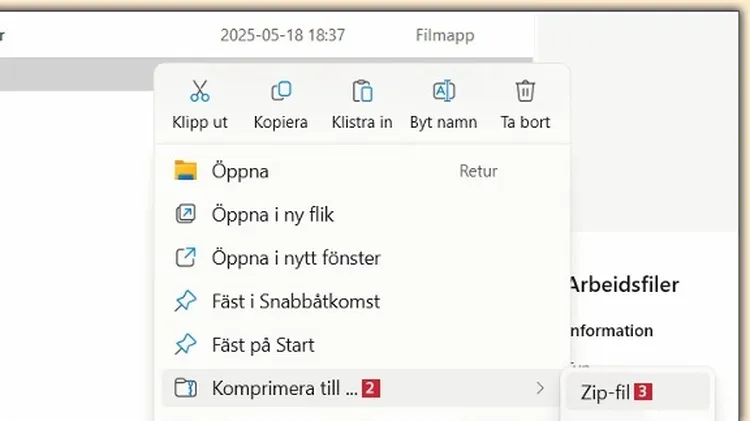The image size is (750, 421).
Task: Click the Ta bort trash can icon
Action: 525,92
